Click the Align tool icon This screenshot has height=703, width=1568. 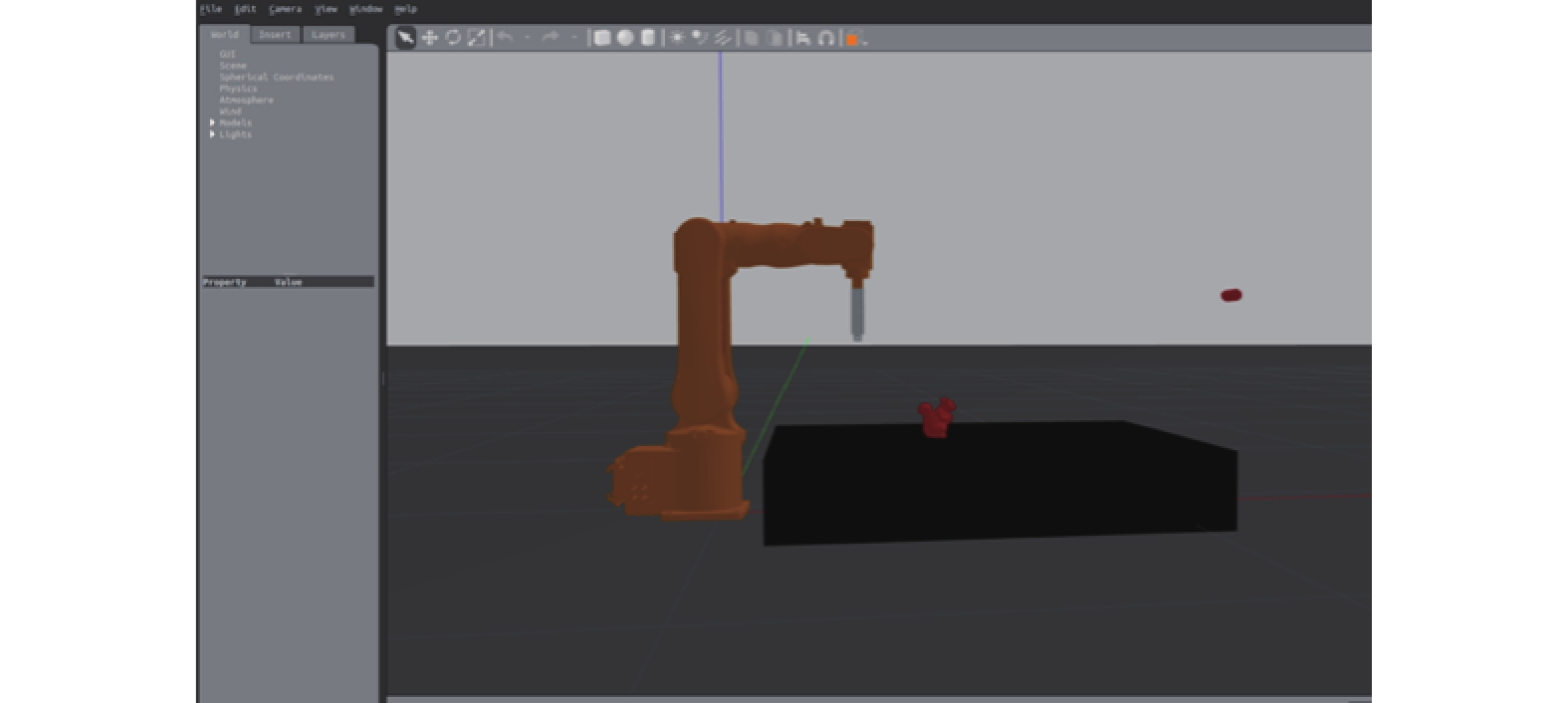[802, 38]
